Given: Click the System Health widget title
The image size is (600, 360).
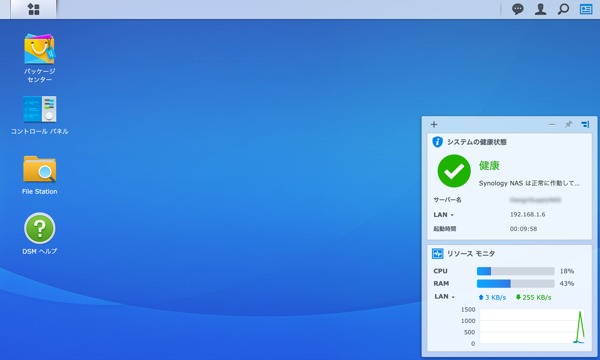Looking at the screenshot, I should [477, 142].
